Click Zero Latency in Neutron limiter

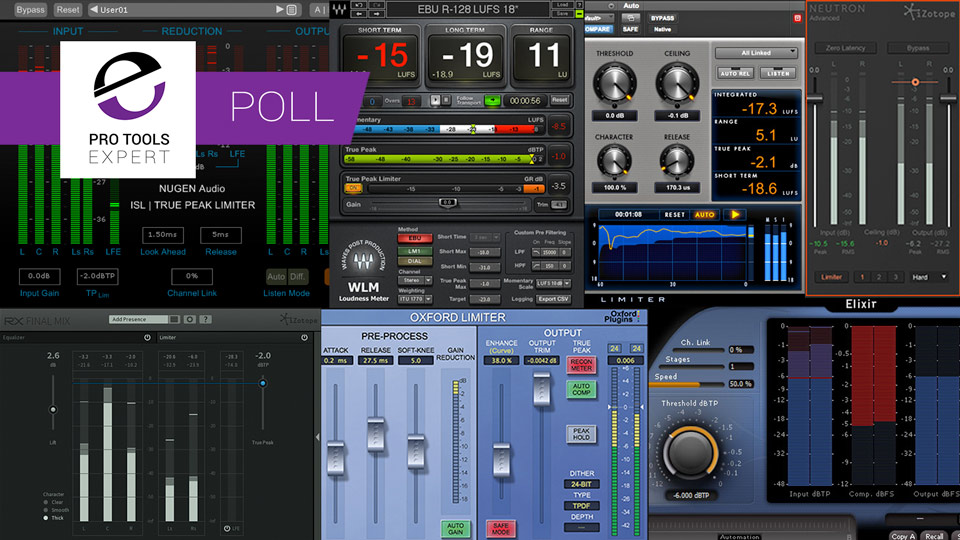[845, 48]
